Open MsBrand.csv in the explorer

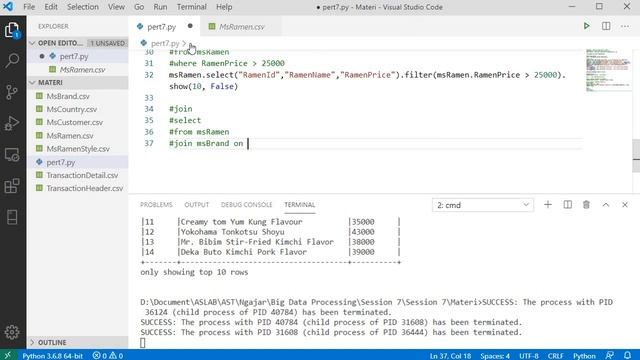(x=78, y=96)
